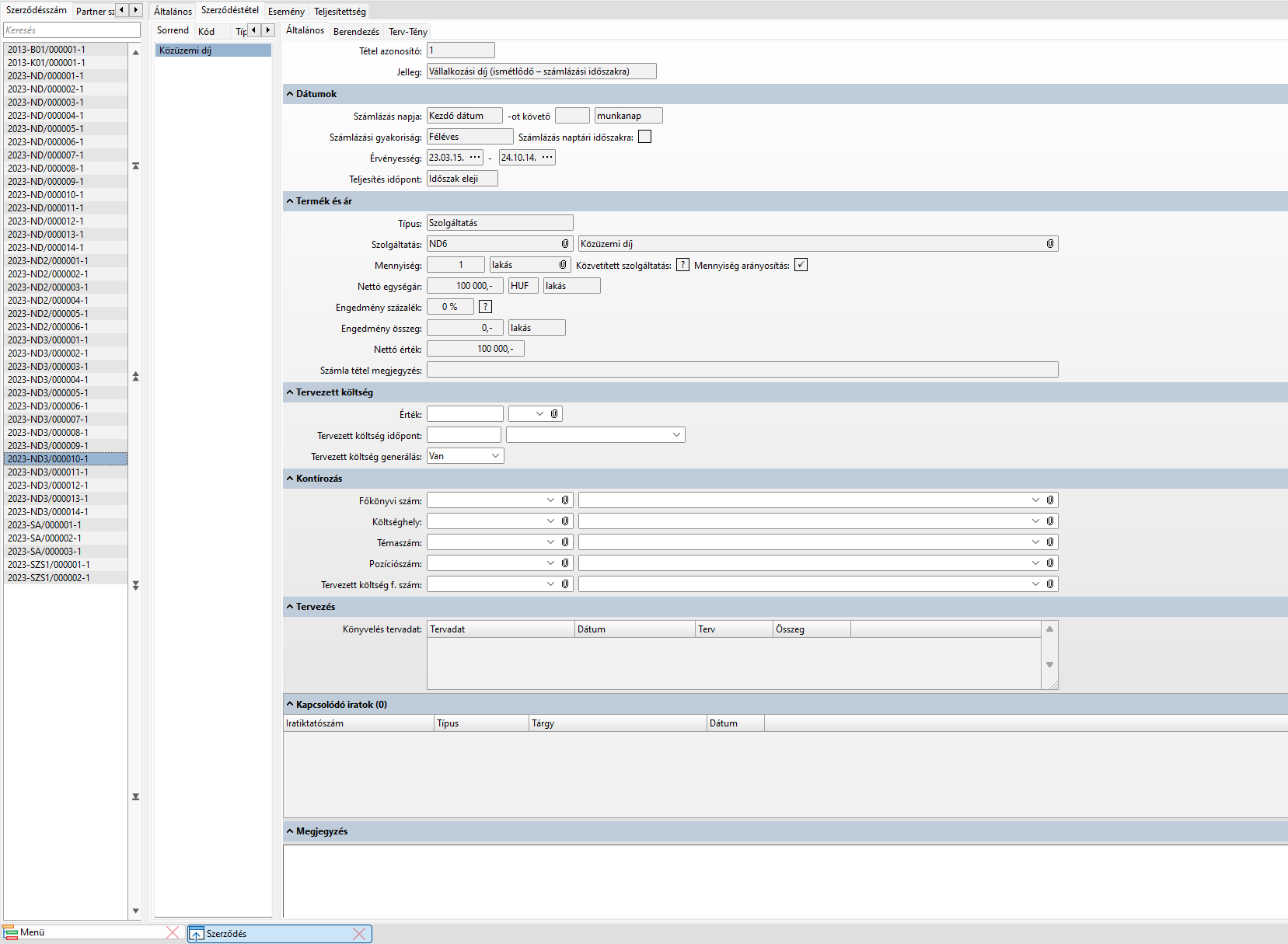This screenshot has width=1288, height=944.
Task: Uncheck Mennyiség arányosítás checkbox
Action: click(801, 265)
